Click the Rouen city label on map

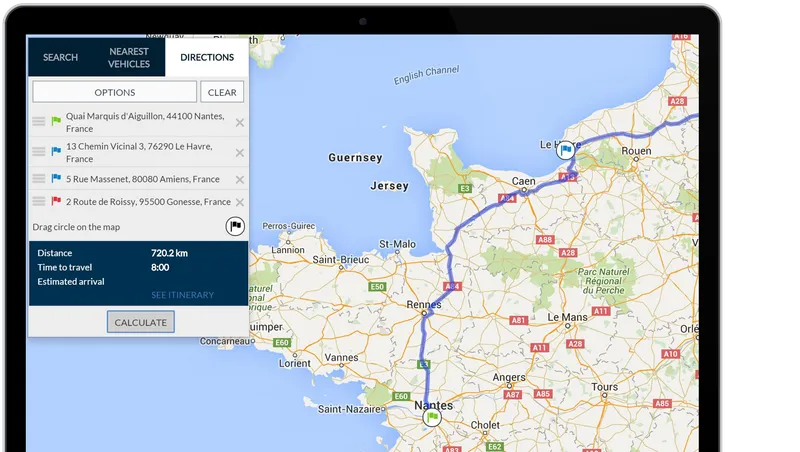pos(636,150)
